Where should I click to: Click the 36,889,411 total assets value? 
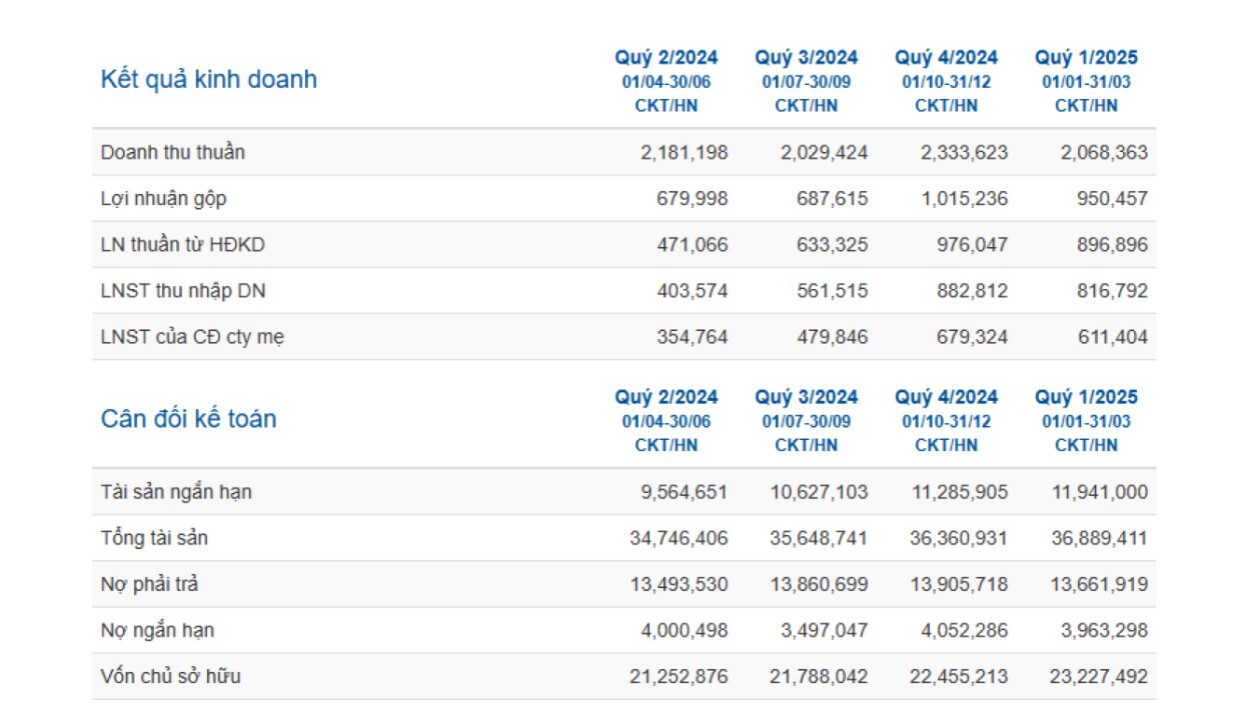(x=1098, y=538)
